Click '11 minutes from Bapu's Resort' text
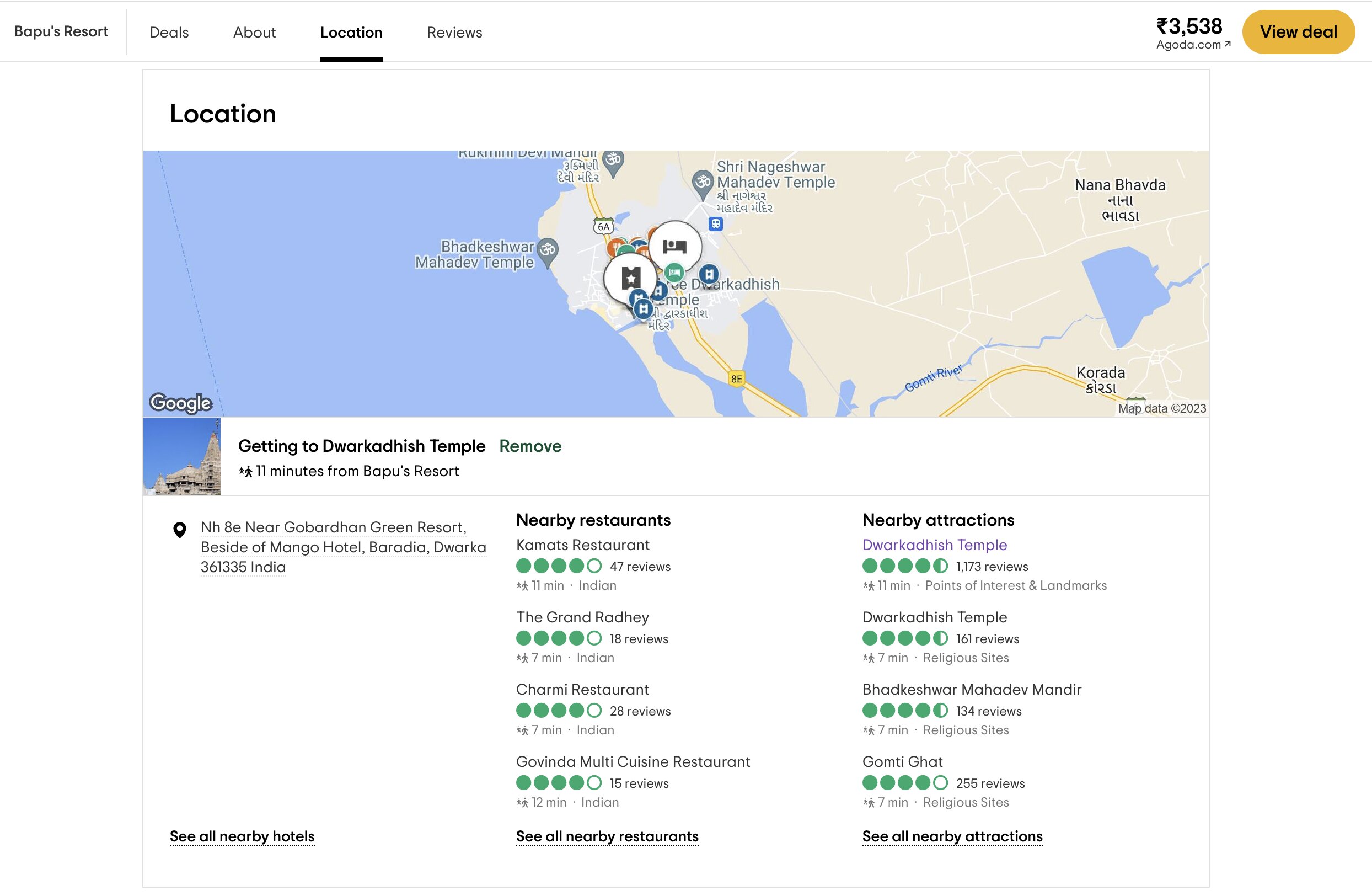Screen dimensions: 1372x896 coord(357,471)
